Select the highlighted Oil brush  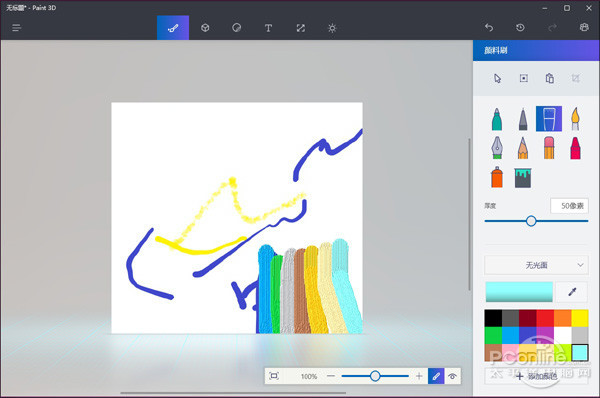tap(549, 119)
